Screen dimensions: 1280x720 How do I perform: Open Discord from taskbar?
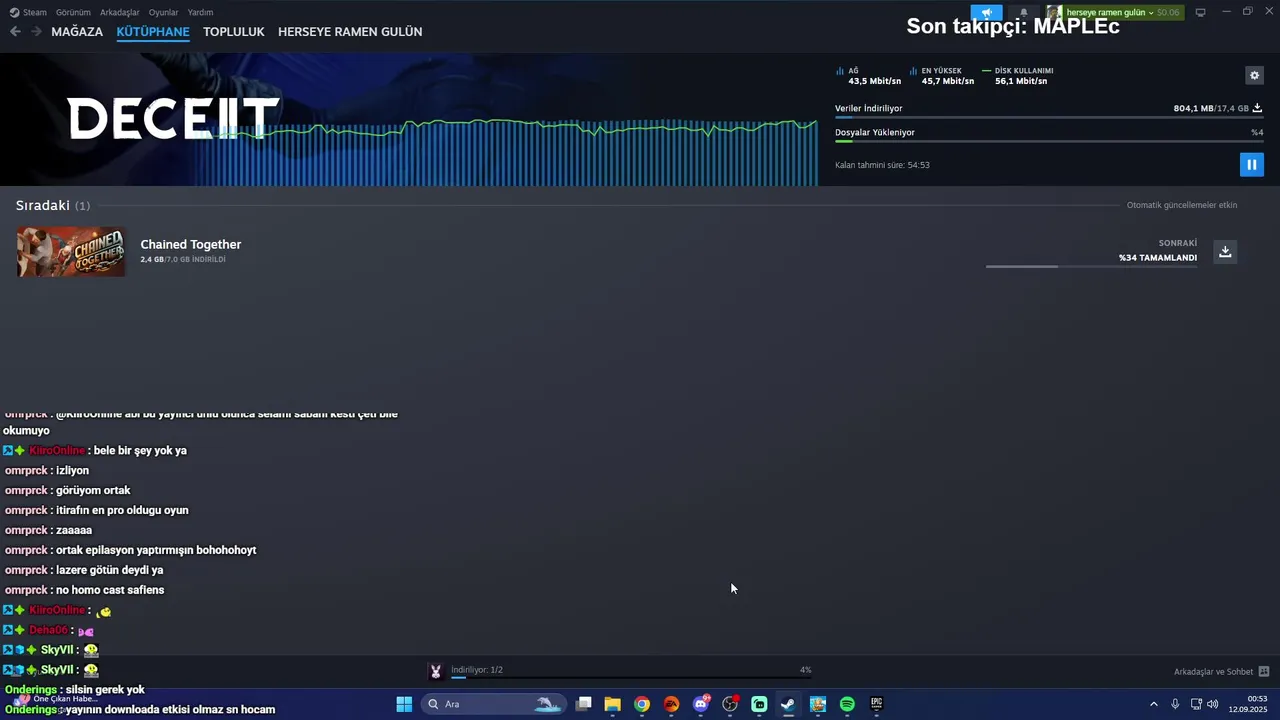click(701, 704)
